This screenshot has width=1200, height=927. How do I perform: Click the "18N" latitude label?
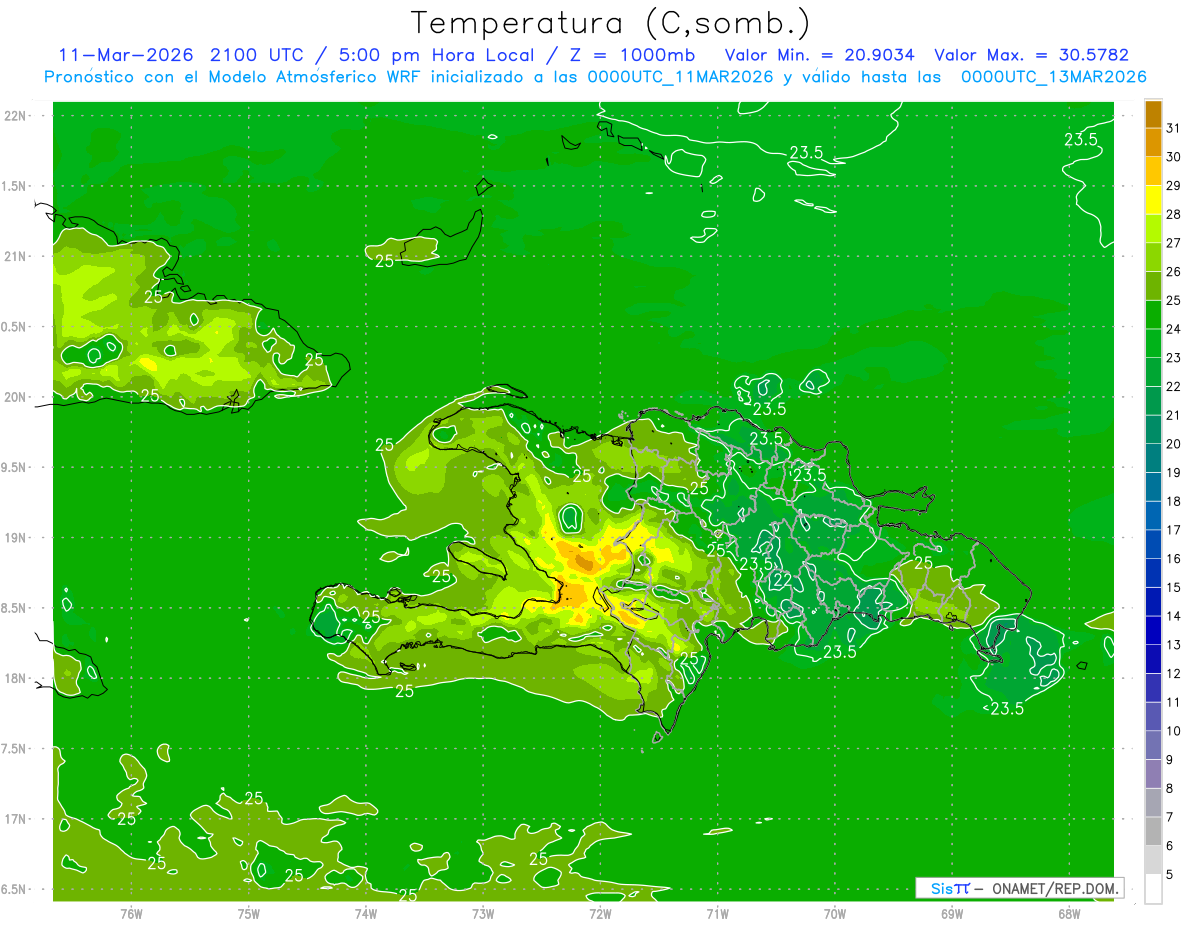coord(15,678)
